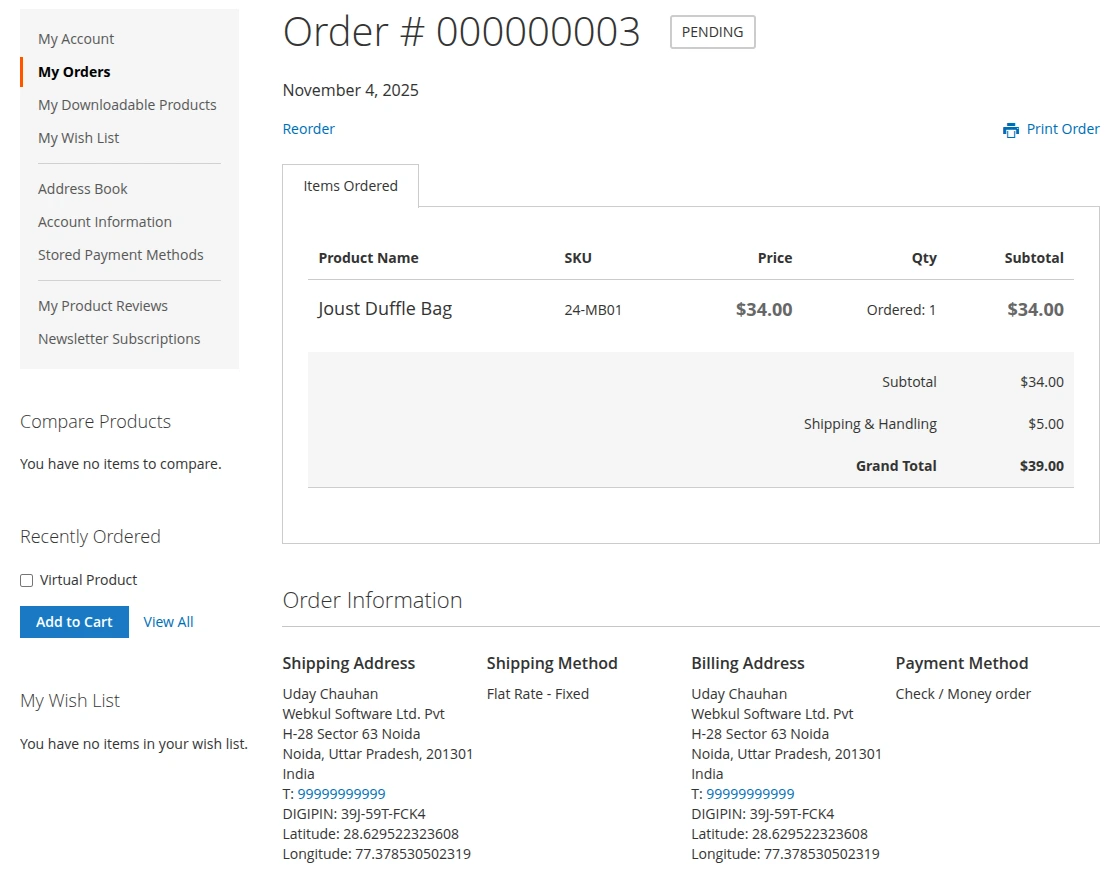Open the Reorder link
The width and height of the screenshot is (1120, 880).
308,129
